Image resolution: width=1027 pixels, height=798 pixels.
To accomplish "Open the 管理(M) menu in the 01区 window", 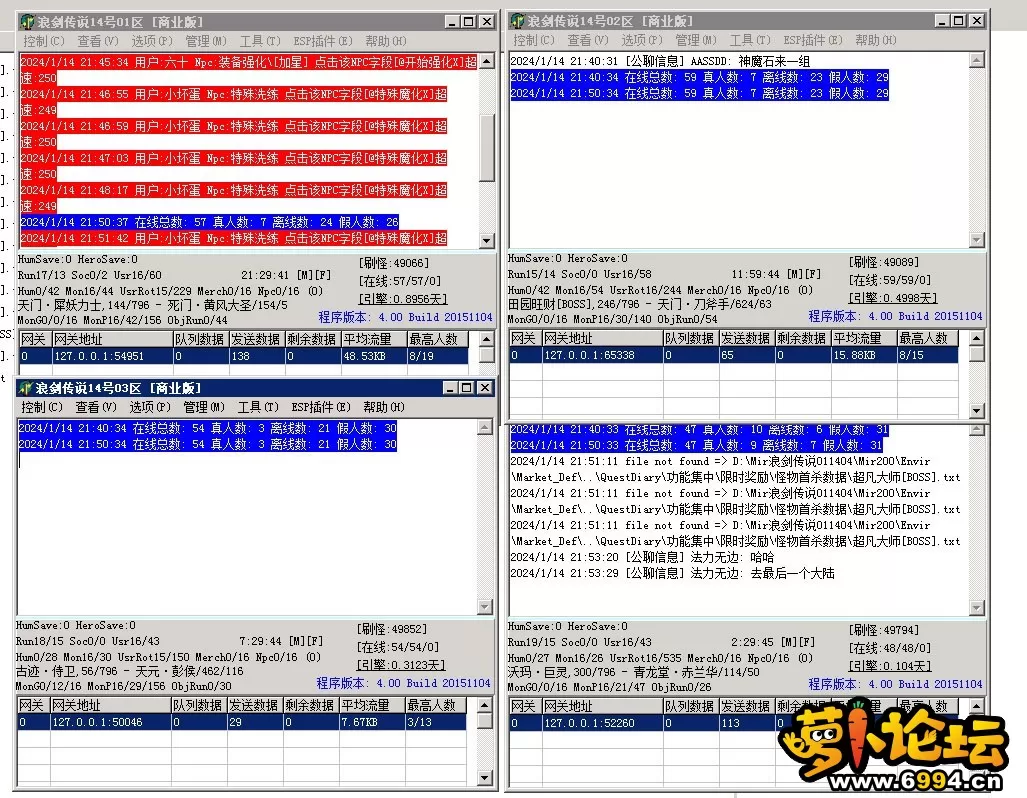I will pos(206,41).
